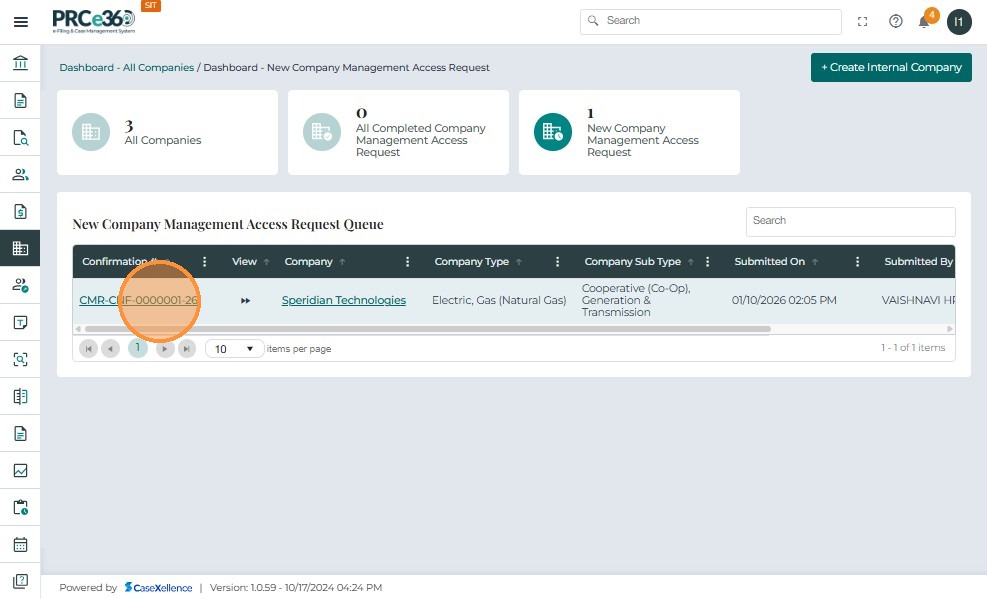Go to next page of queue

(165, 349)
